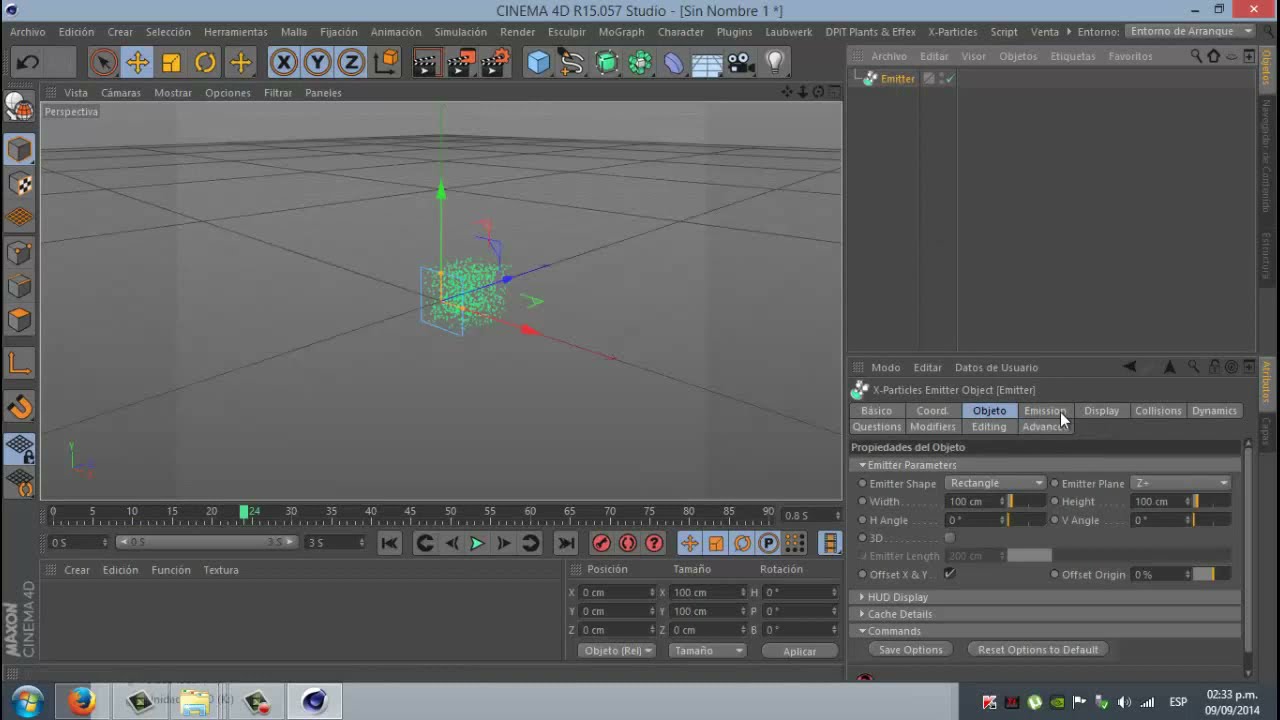Select the Polygons mode cube icon

coord(20,321)
